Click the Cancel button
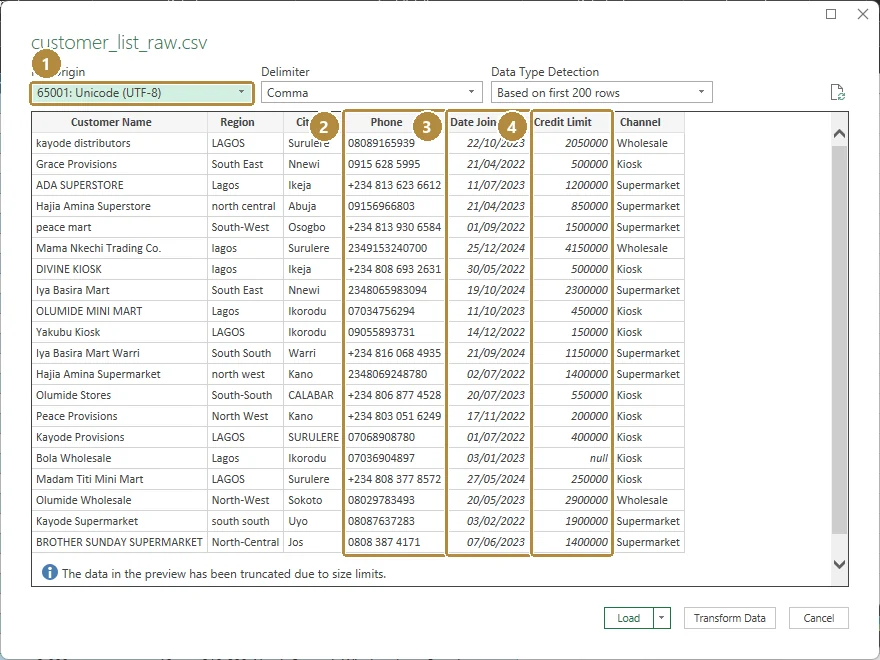 [818, 618]
